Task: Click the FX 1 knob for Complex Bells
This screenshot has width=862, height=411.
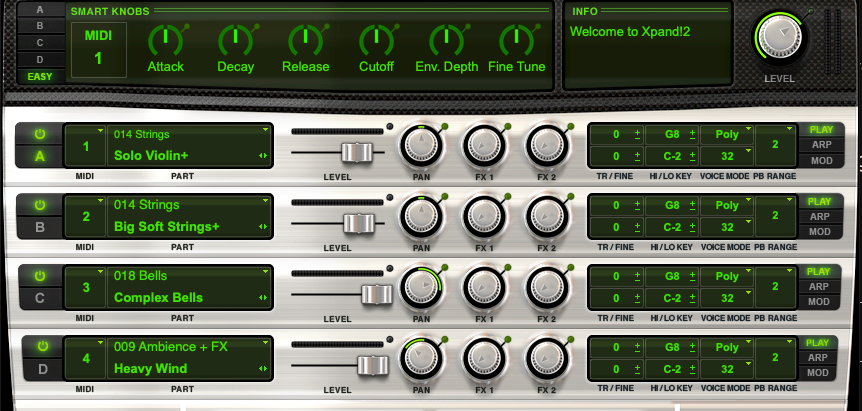Action: (484, 286)
